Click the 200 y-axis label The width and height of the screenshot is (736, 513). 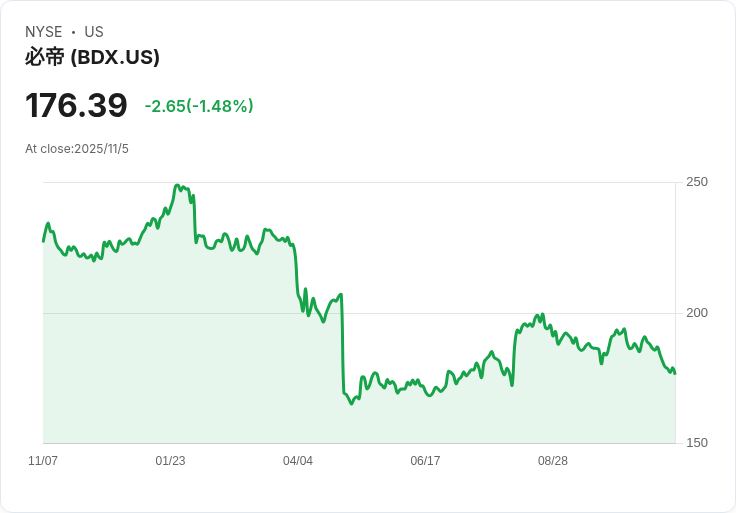pyautogui.click(x=696, y=313)
